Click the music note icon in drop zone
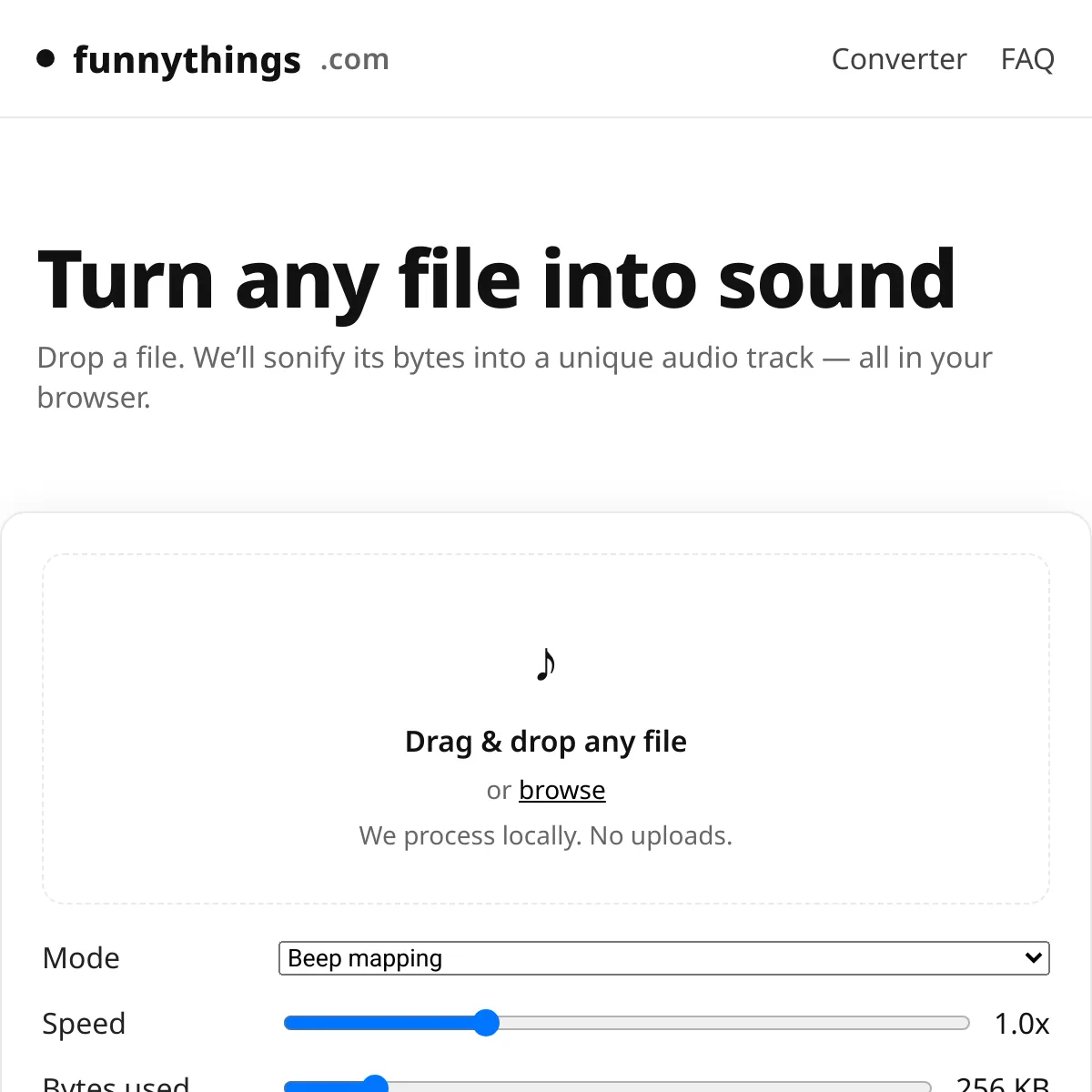This screenshot has height=1092, width=1092. point(545,663)
